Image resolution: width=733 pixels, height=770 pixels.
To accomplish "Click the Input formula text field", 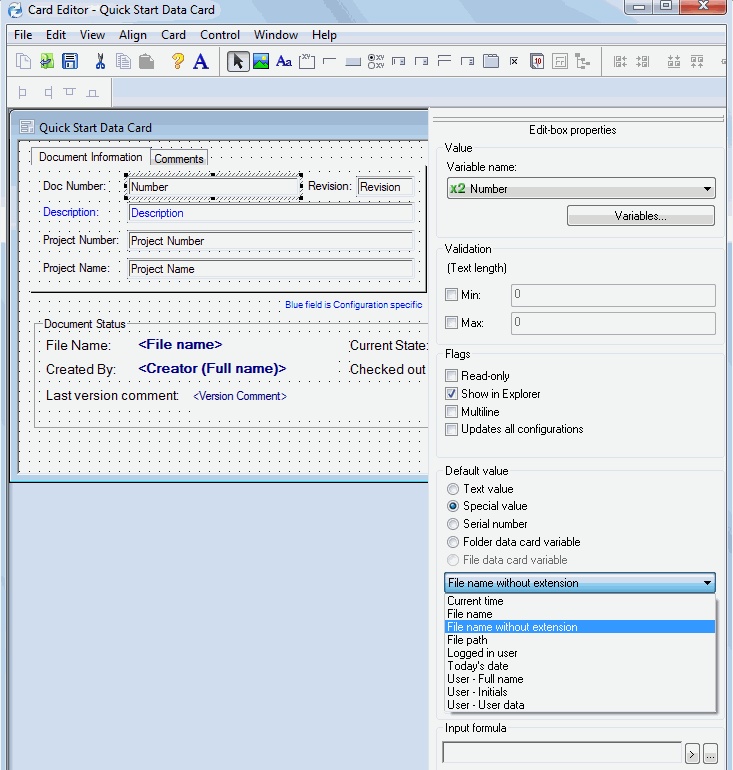I will (562, 753).
